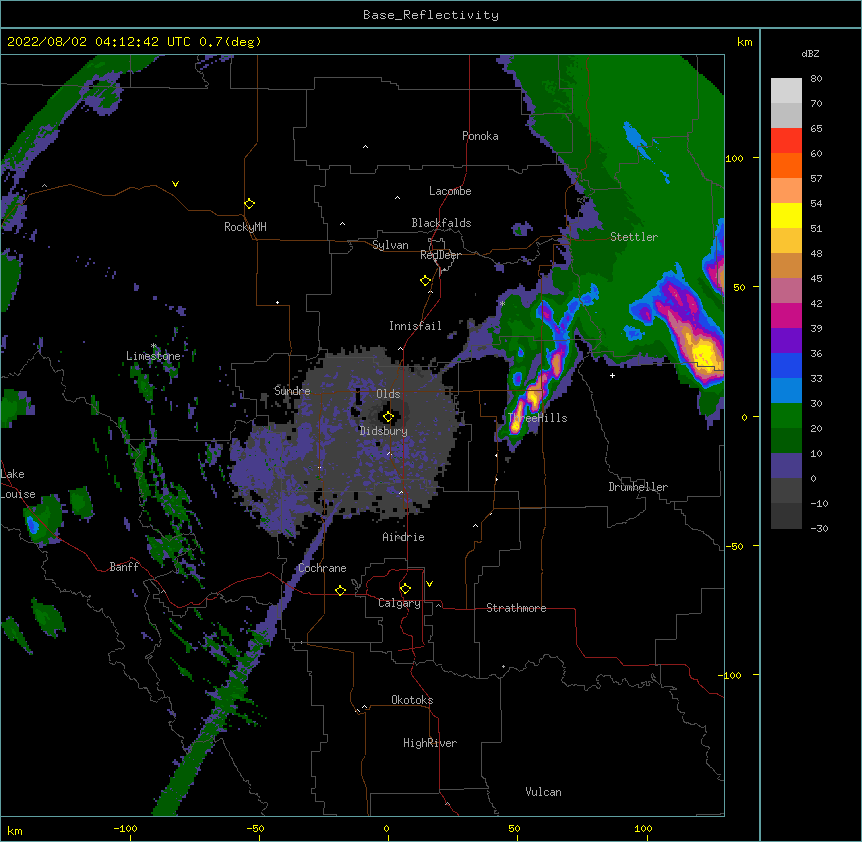The height and width of the screenshot is (842, 862).
Task: Click the Stettler town label
Action: (634, 237)
